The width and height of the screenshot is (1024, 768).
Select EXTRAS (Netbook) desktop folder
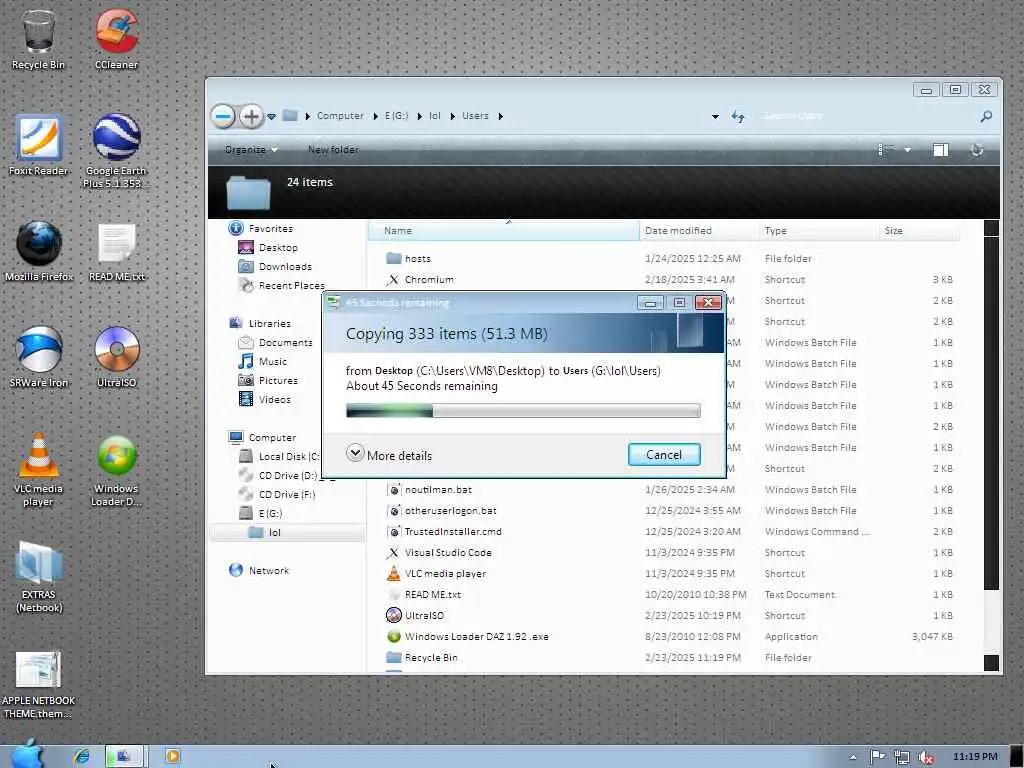point(39,576)
